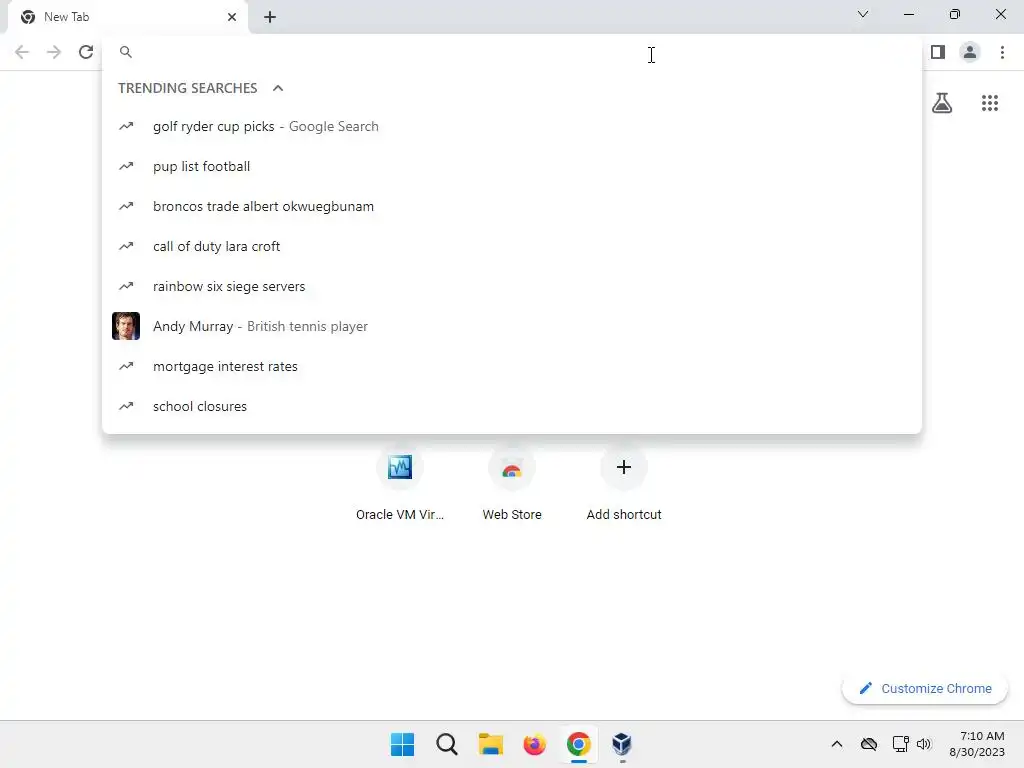Image resolution: width=1024 pixels, height=768 pixels.
Task: Click the volume speaker tray icon
Action: pyautogui.click(x=923, y=744)
